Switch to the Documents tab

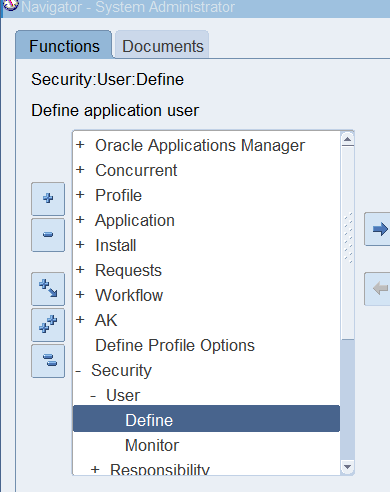coord(162,46)
